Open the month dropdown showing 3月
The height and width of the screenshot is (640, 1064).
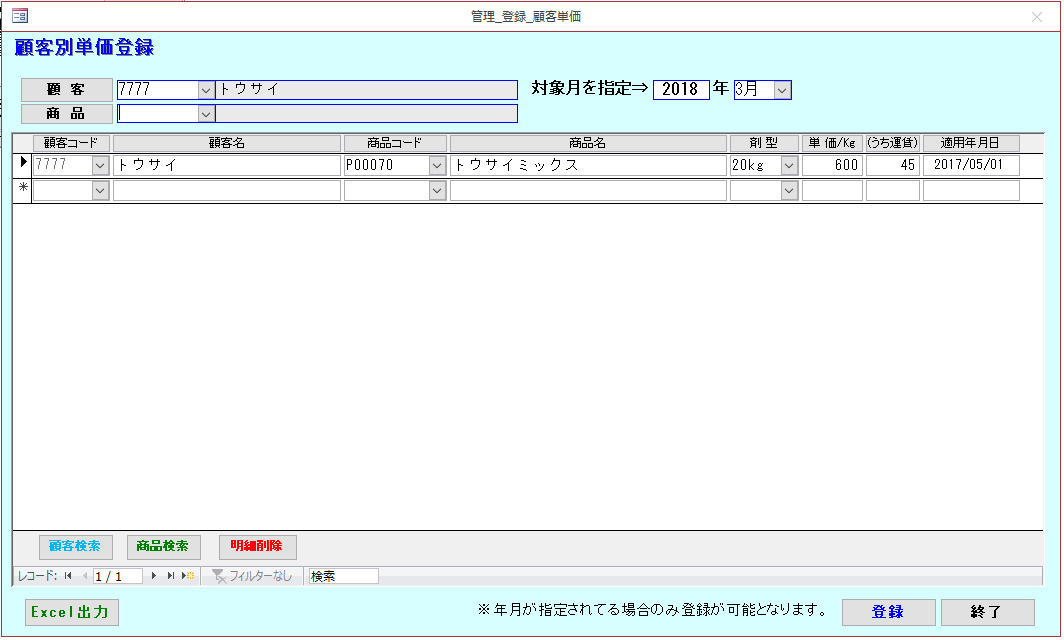(x=782, y=90)
